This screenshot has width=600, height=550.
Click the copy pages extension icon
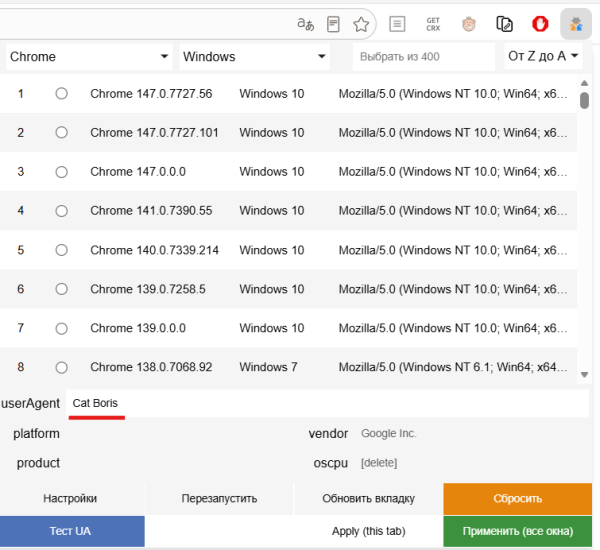click(504, 24)
